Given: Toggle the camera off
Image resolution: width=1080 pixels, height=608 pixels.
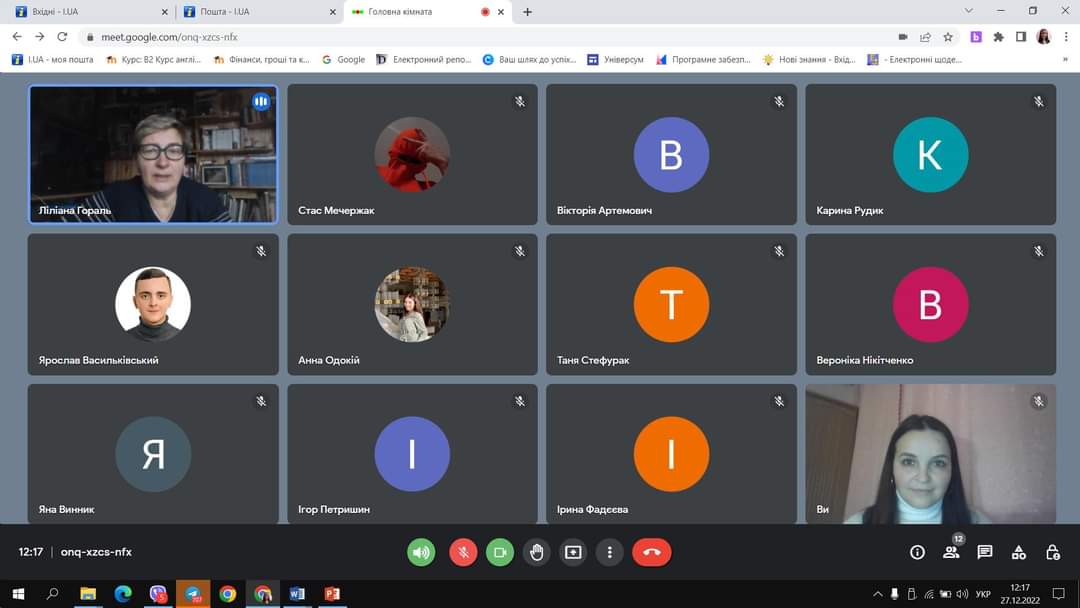Looking at the screenshot, I should [500, 552].
